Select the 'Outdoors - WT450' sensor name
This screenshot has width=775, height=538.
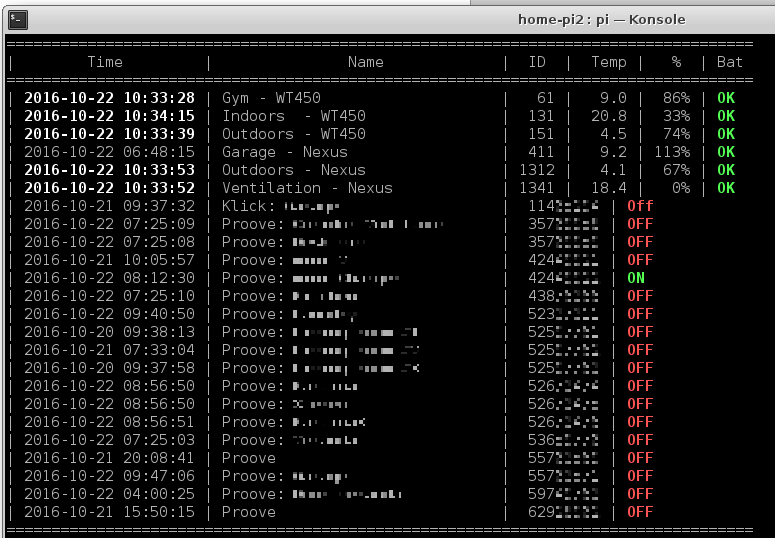(x=294, y=134)
